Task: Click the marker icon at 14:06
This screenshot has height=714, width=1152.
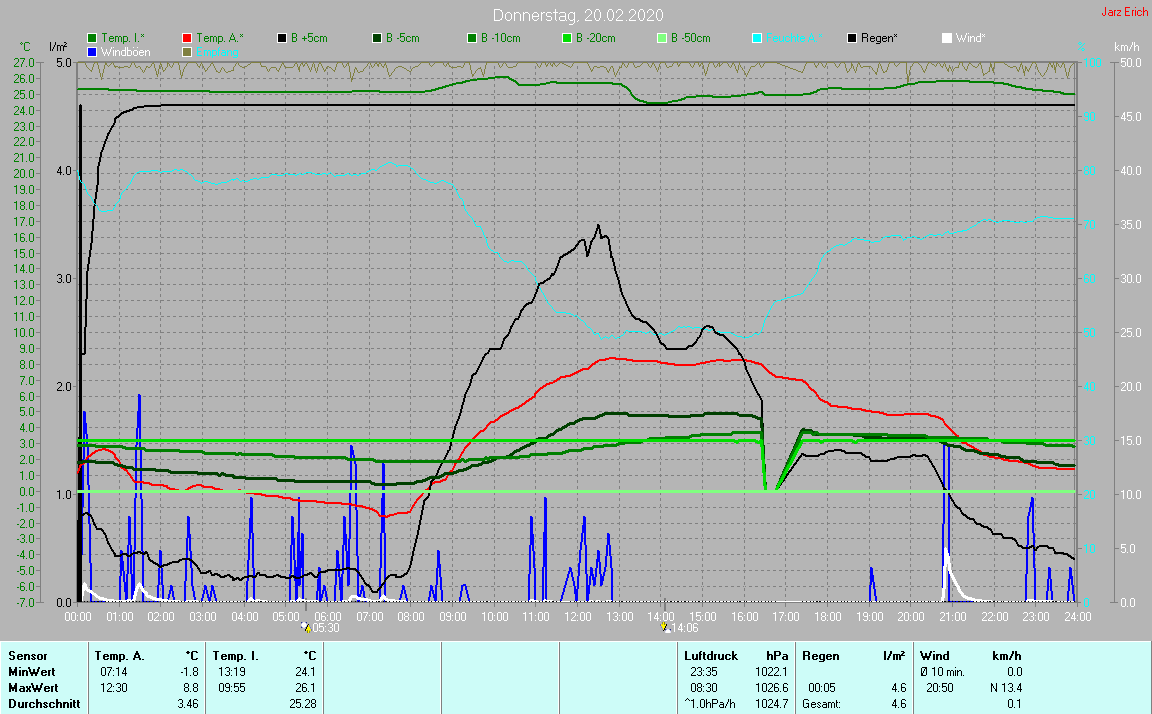Action: click(664, 627)
